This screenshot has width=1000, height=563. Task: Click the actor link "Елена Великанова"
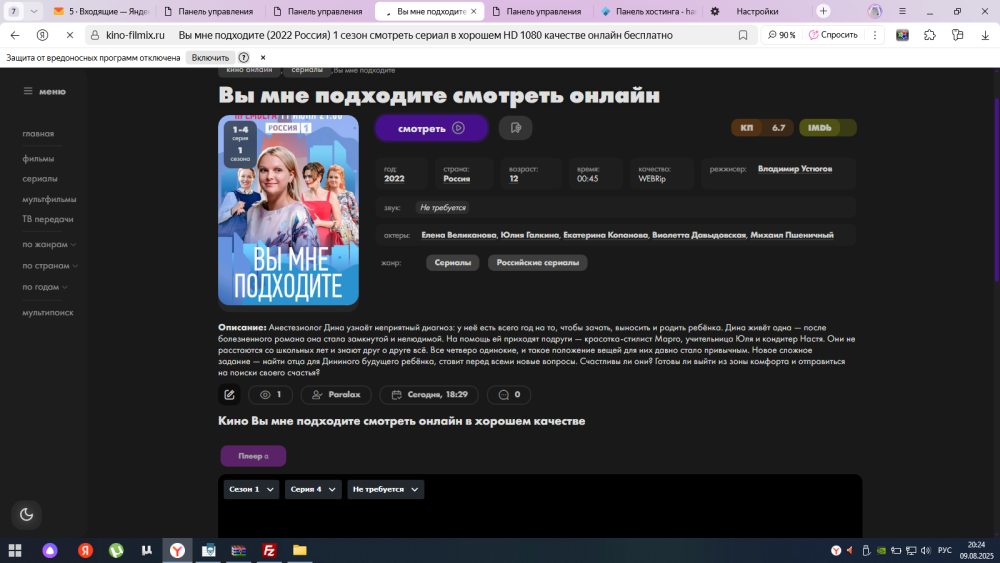pyautogui.click(x=458, y=235)
